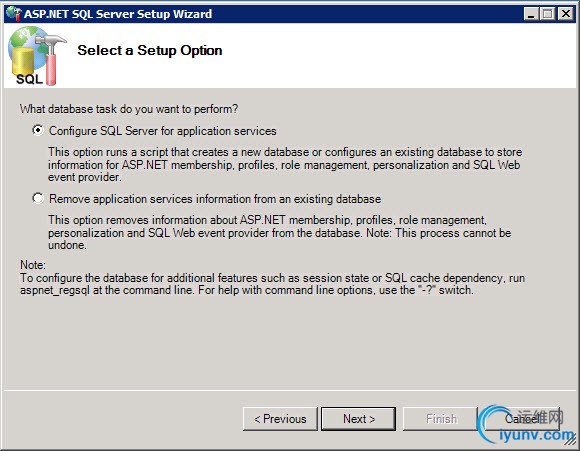Viewport: 580px width, 451px height.
Task: Cancel the setup wizard
Action: pyautogui.click(x=522, y=419)
